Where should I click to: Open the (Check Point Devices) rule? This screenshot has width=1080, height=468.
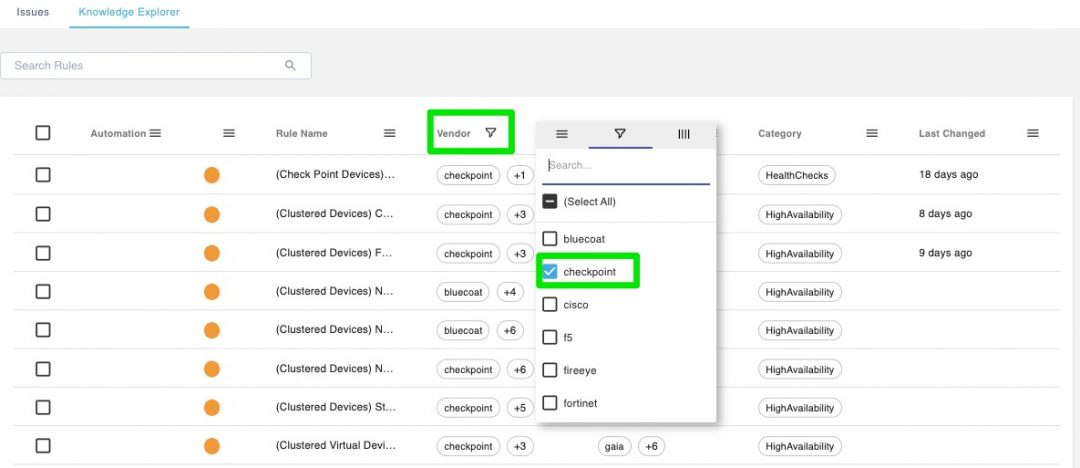[335, 175]
